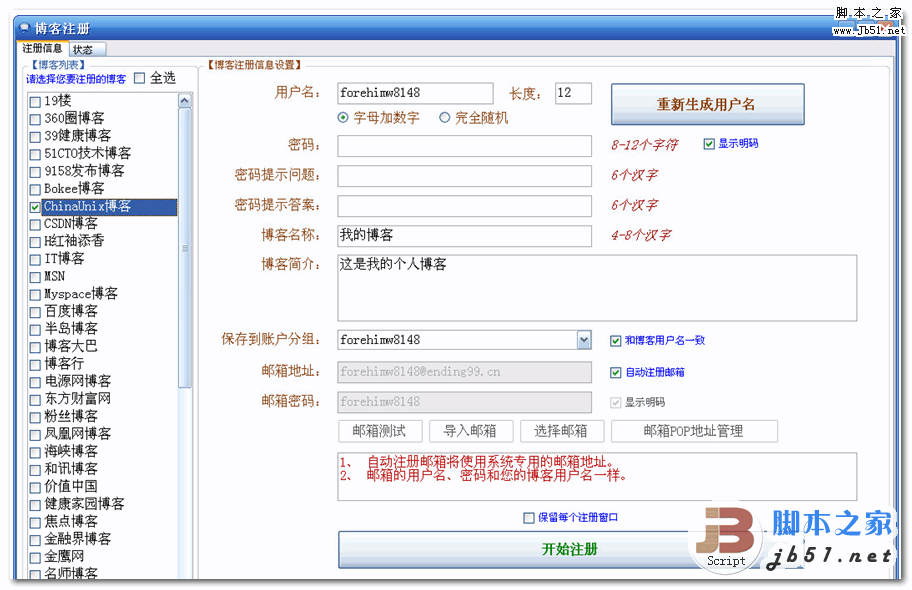Click inside the 博客简介 text area
912x590 pixels.
pyautogui.click(x=597, y=288)
